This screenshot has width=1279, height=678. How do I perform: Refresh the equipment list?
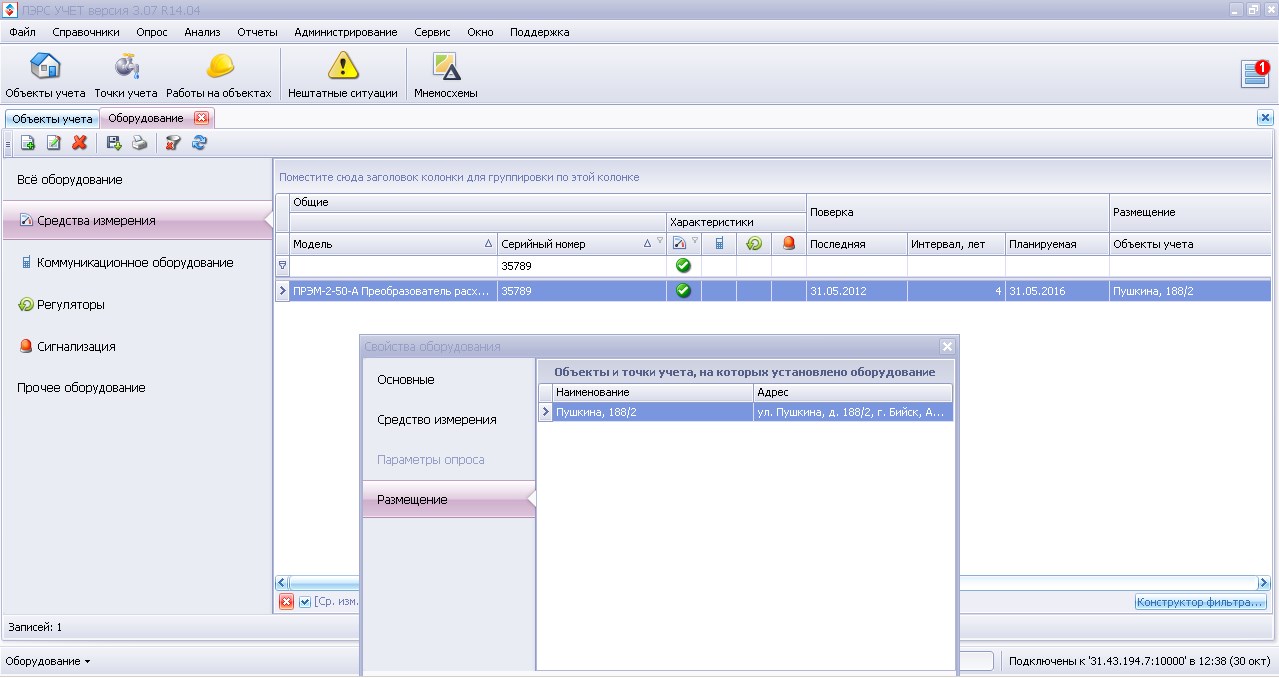[x=199, y=143]
